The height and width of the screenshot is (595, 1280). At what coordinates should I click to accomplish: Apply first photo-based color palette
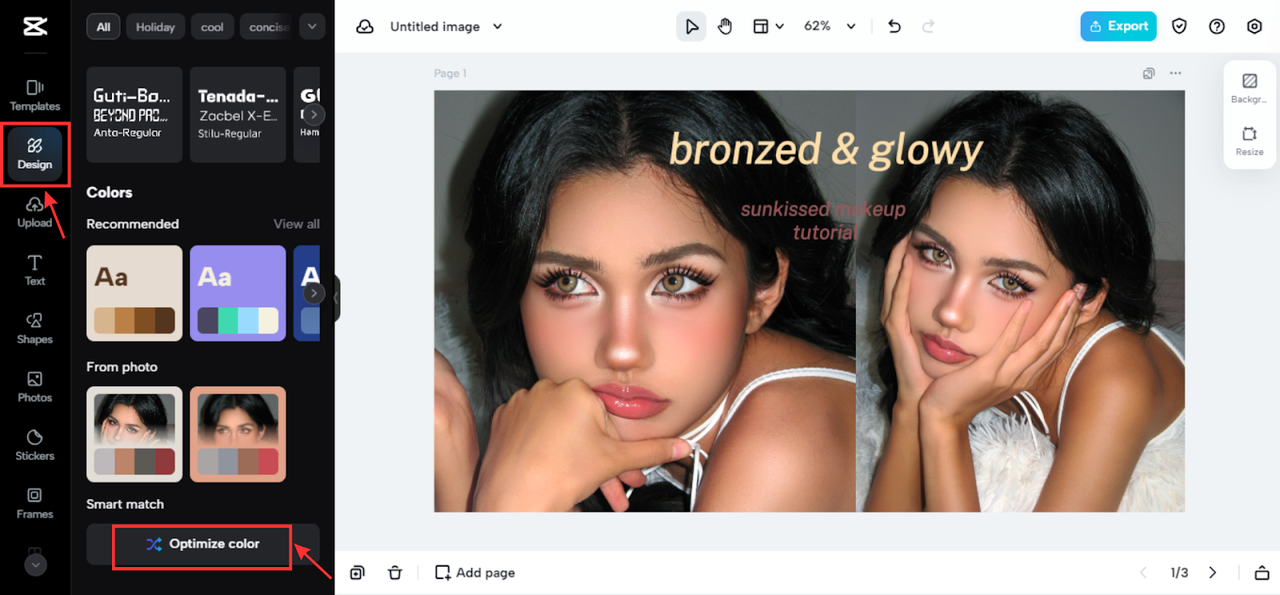point(134,434)
